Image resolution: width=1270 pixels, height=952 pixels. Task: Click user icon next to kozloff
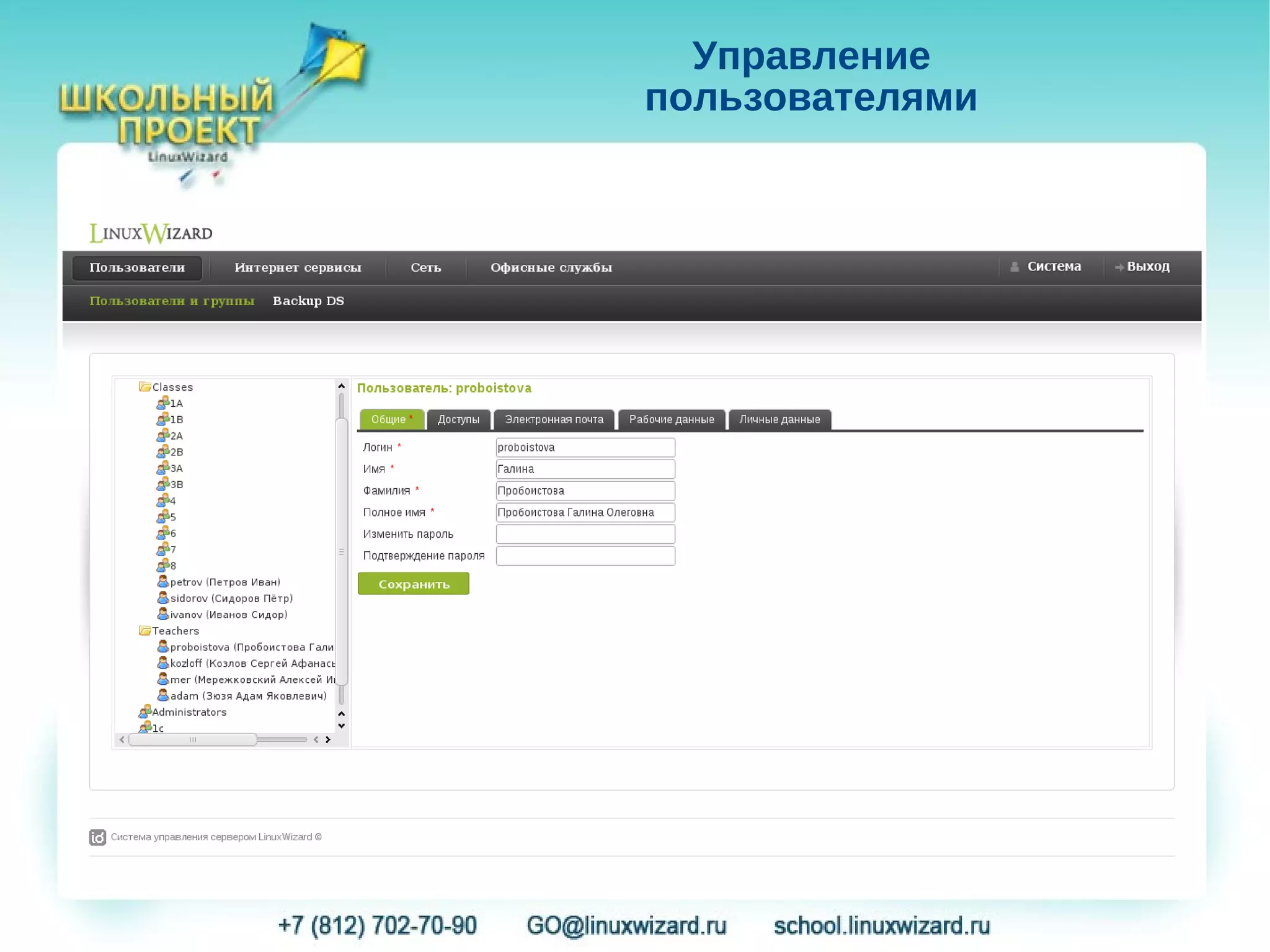(x=163, y=663)
